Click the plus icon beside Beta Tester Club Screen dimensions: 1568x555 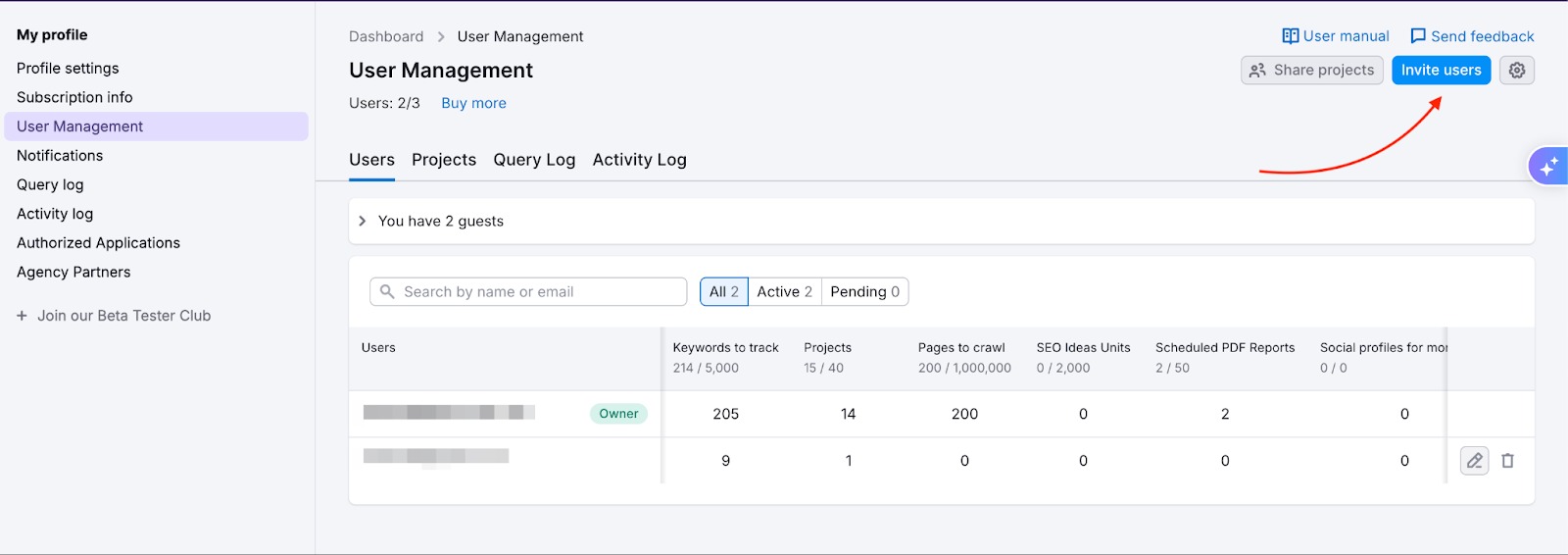[x=22, y=316]
